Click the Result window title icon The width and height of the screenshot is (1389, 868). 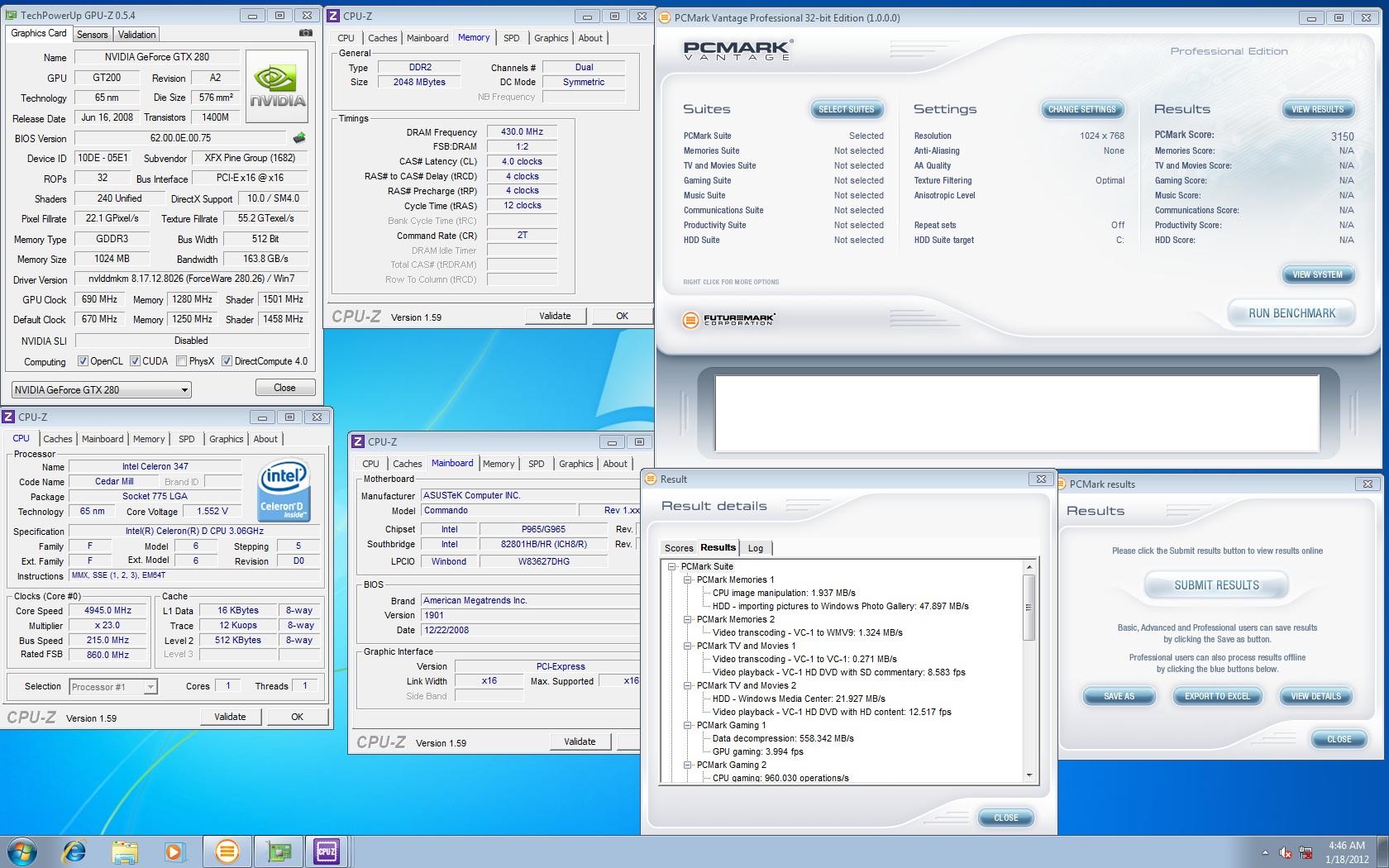click(x=651, y=479)
